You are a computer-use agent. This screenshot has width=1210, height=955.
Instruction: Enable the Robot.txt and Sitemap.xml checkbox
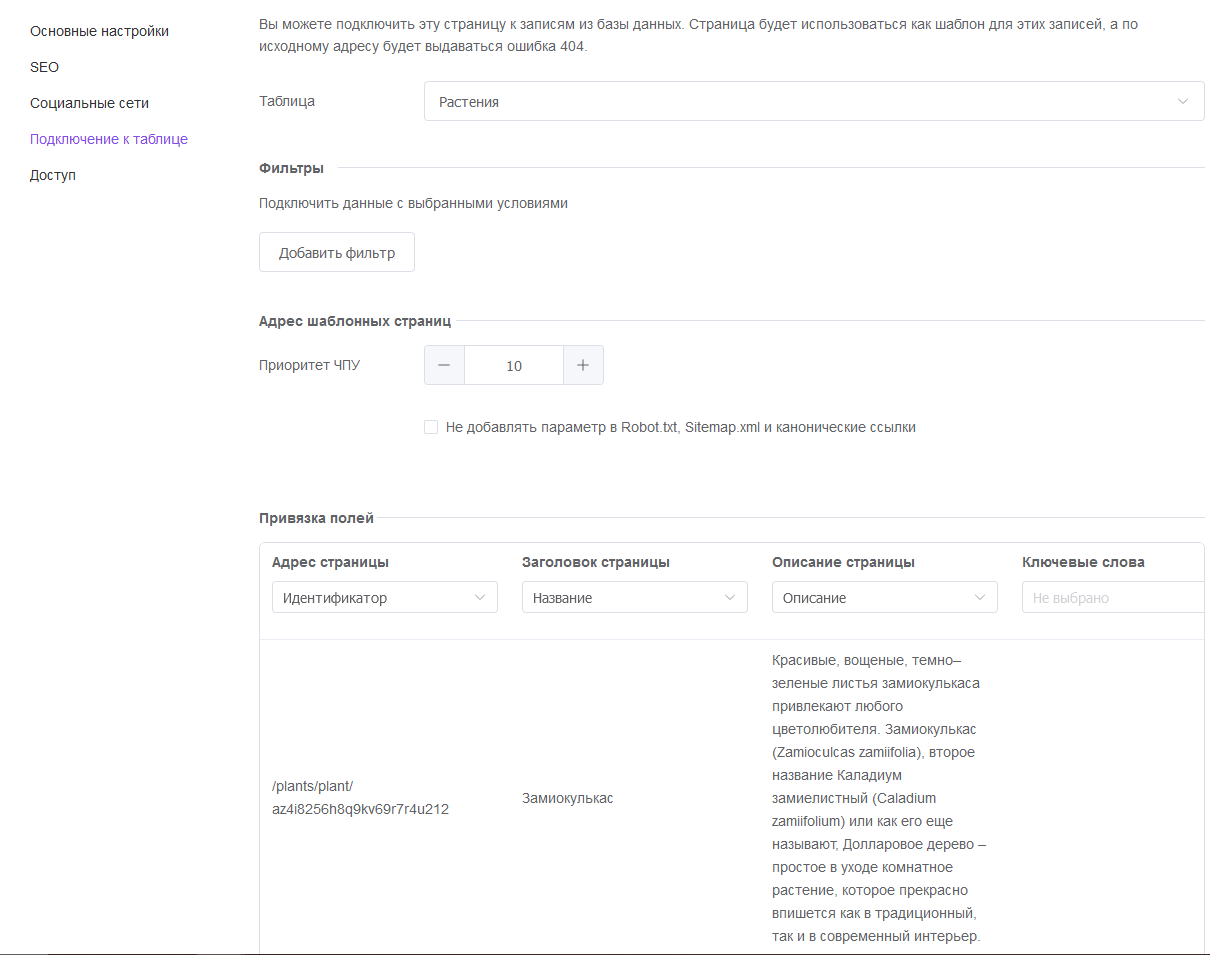431,427
